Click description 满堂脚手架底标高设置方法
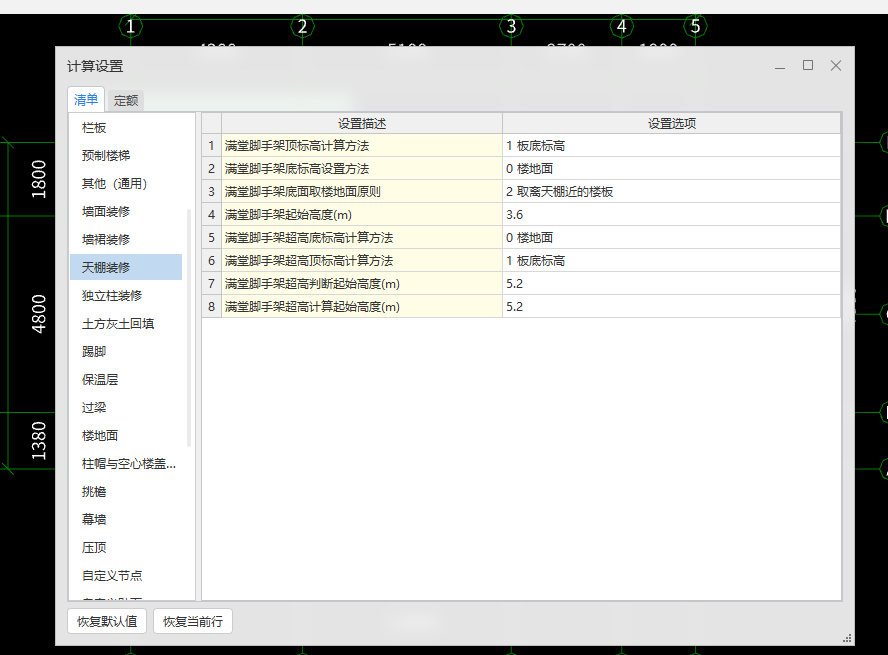This screenshot has width=888, height=655. [362, 169]
